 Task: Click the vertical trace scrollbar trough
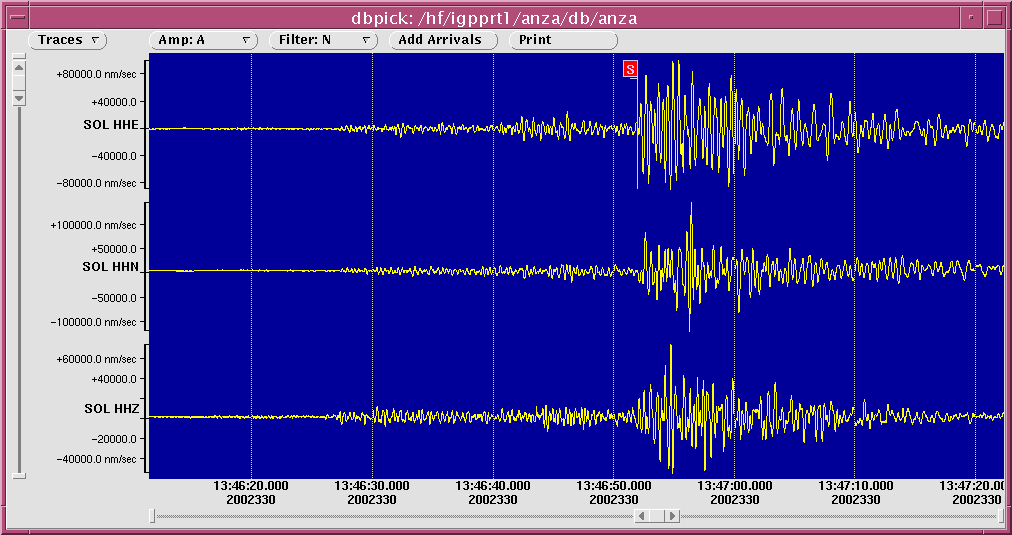tap(19, 290)
